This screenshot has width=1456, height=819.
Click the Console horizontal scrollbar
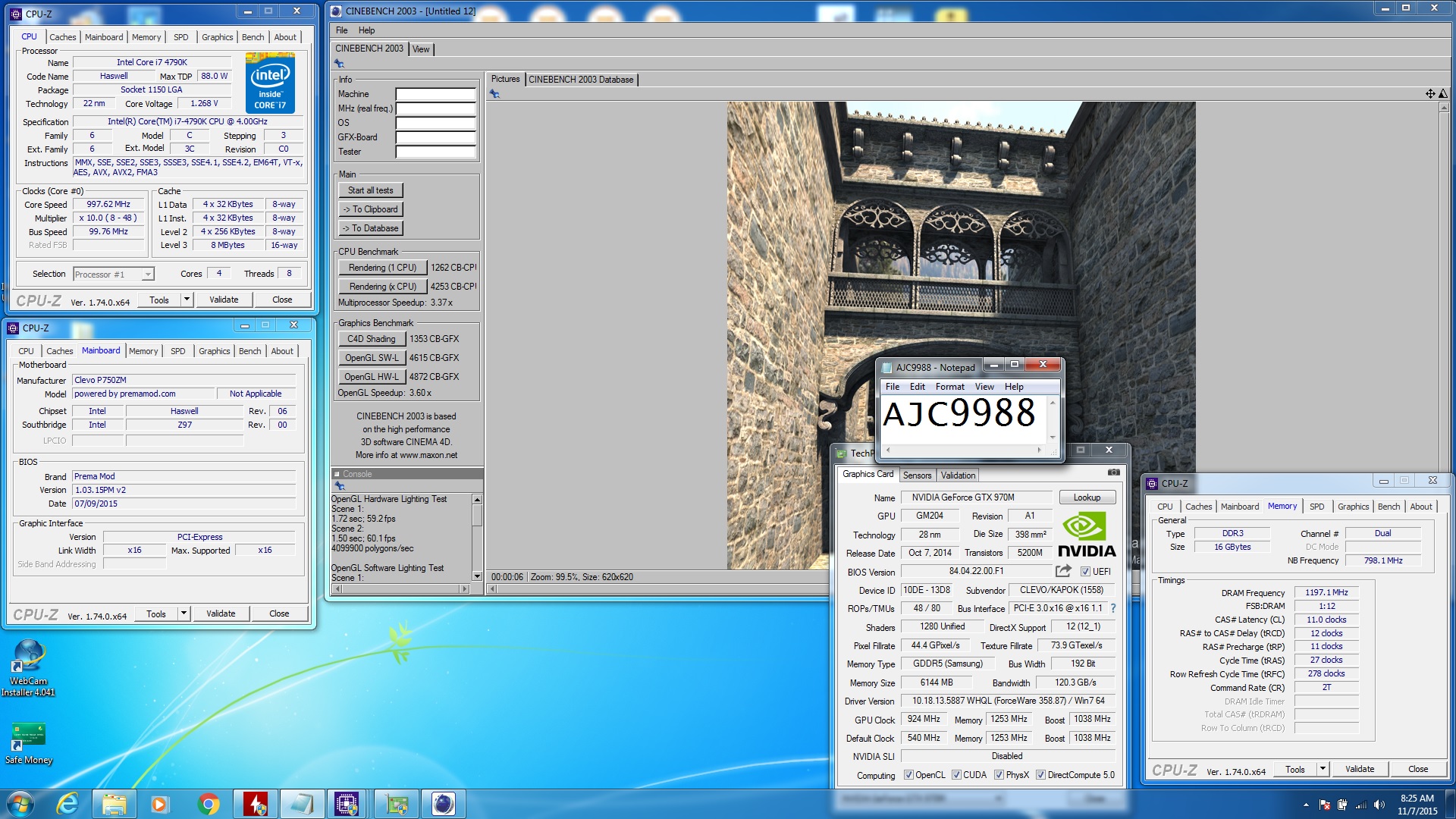coord(400,588)
